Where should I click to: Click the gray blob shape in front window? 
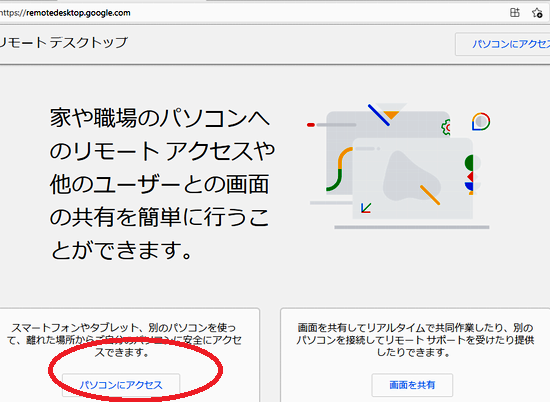(x=411, y=175)
